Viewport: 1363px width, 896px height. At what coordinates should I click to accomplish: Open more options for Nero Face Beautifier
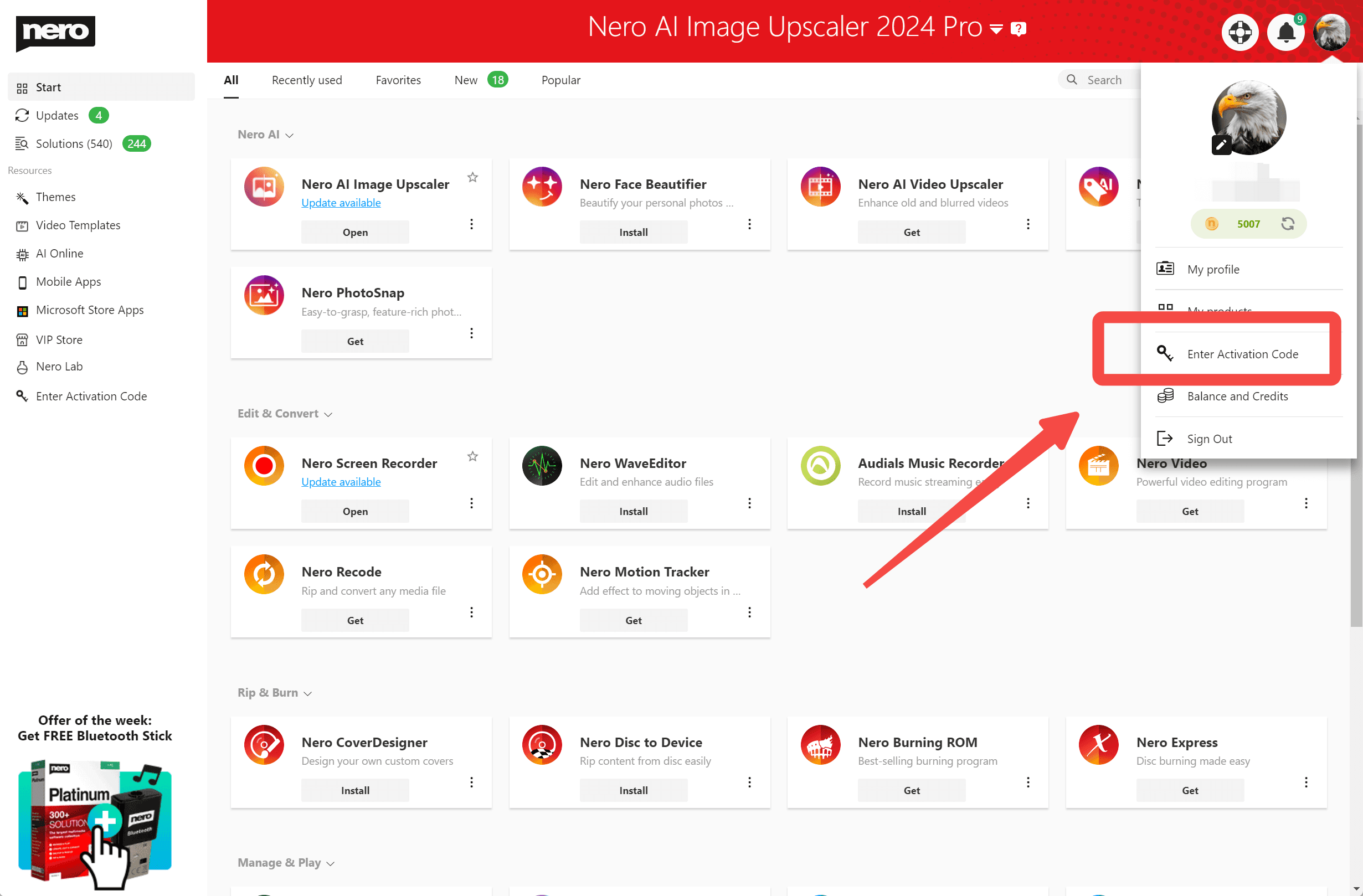point(749,224)
